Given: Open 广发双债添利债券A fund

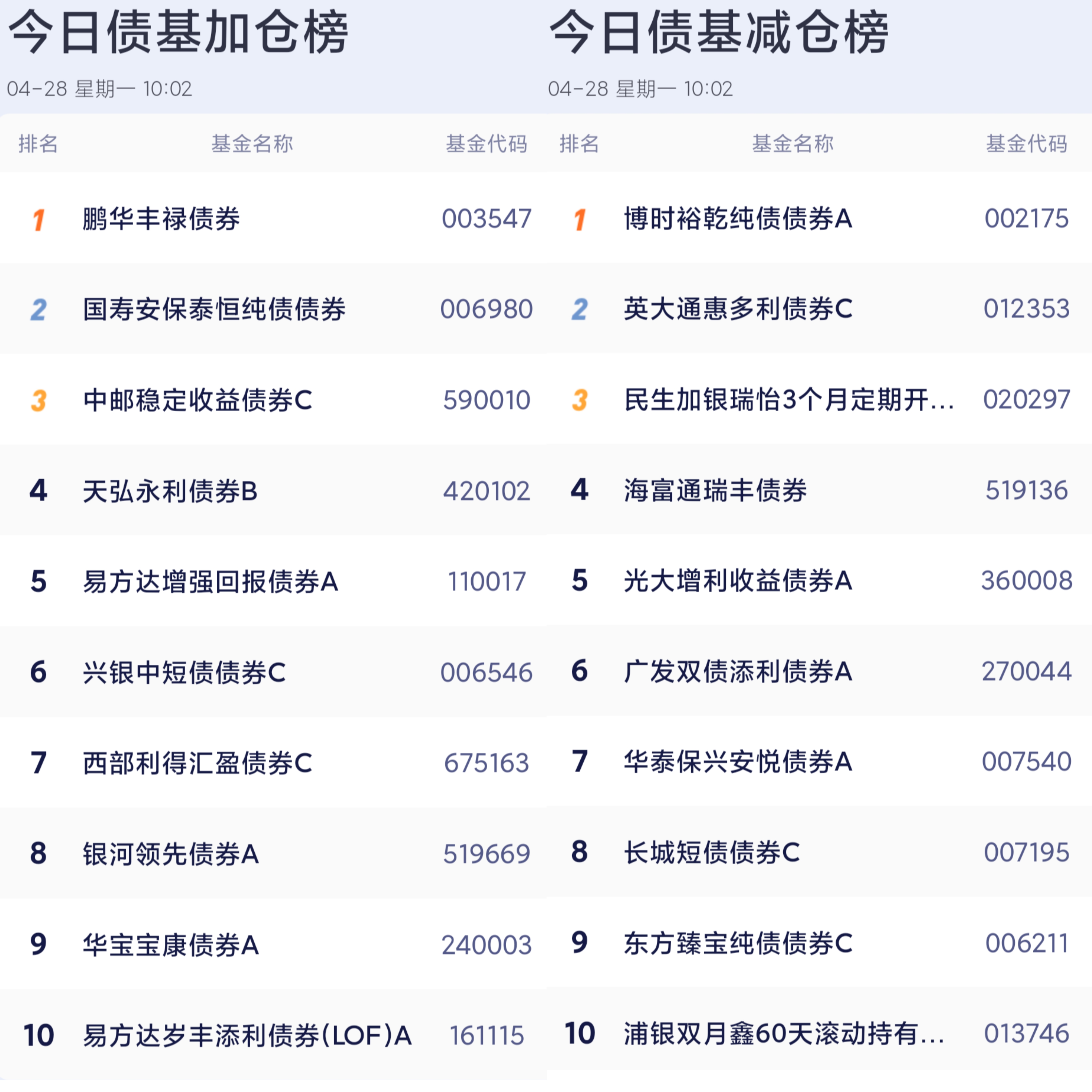Looking at the screenshot, I should point(738,672).
